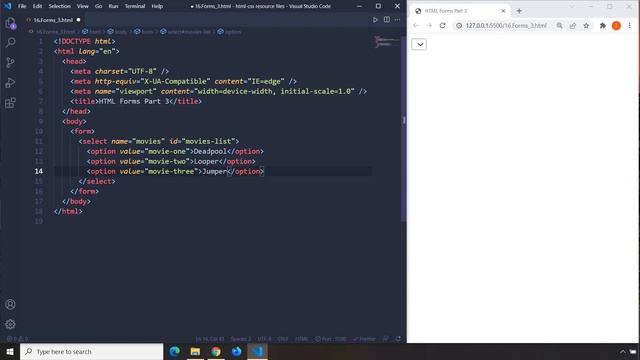Close the HTML Forms Part 3 browser tab
The width and height of the screenshot is (640, 360).
coord(503,11)
